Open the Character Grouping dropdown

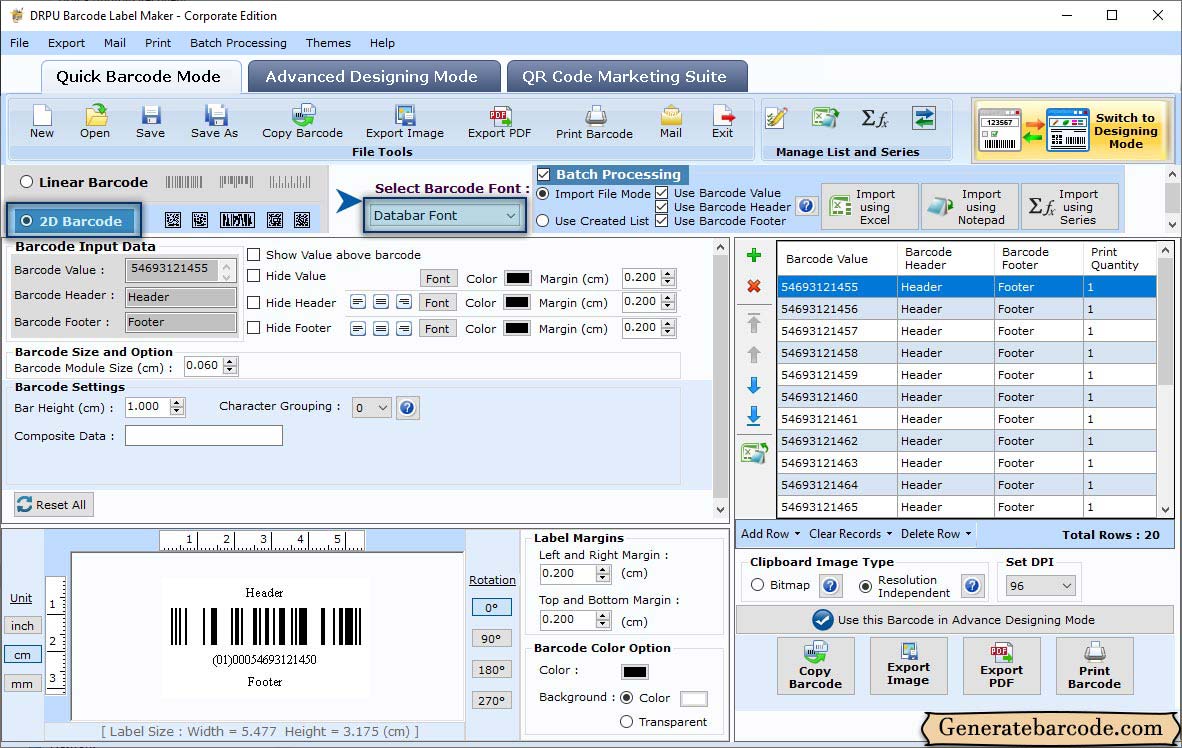372,408
